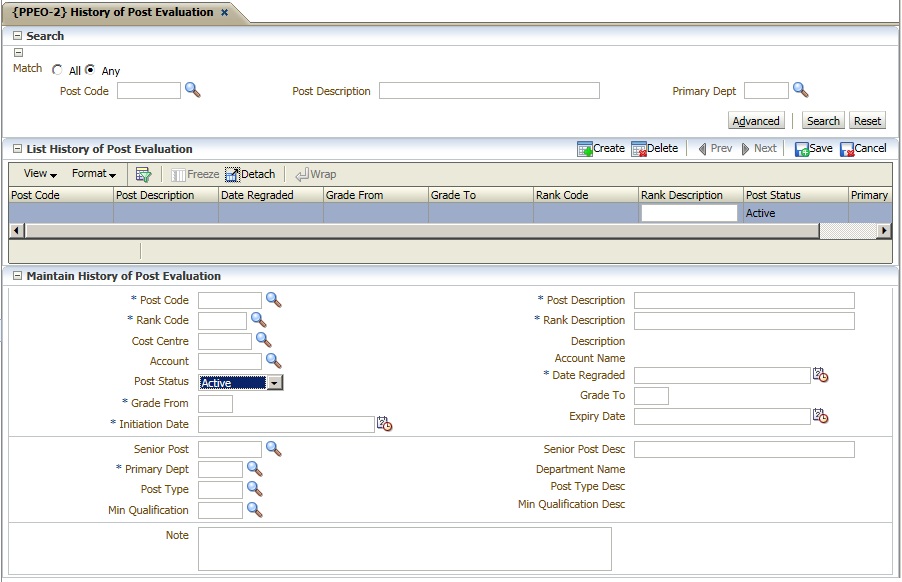902x582 pixels.
Task: Click the Rank Code lookup magnifier
Action: [258, 320]
